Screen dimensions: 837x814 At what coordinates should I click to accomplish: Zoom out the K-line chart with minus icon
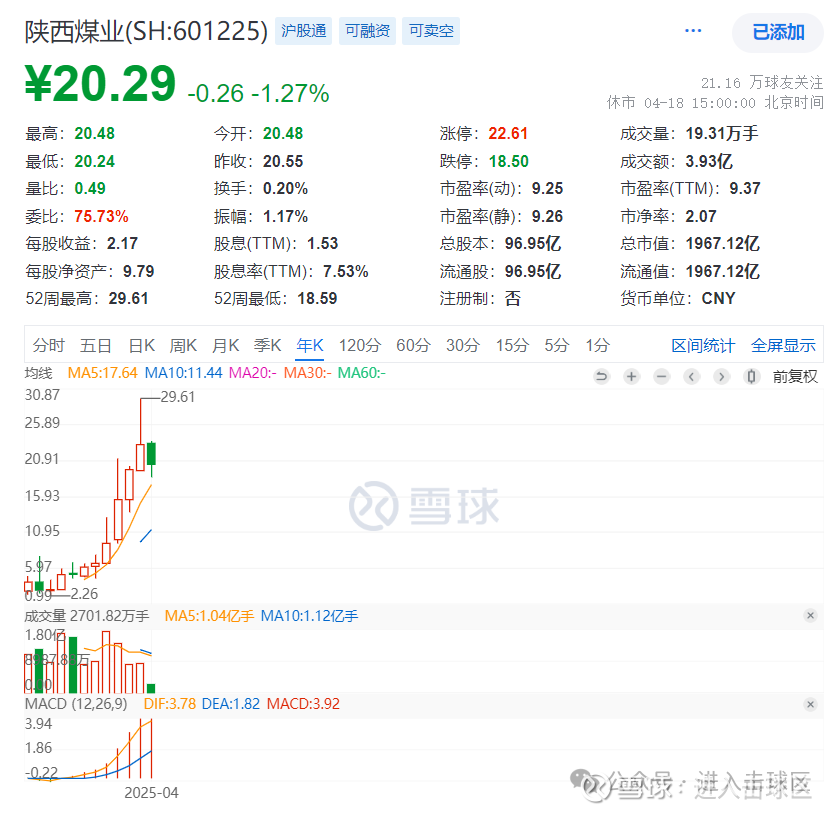click(661, 377)
